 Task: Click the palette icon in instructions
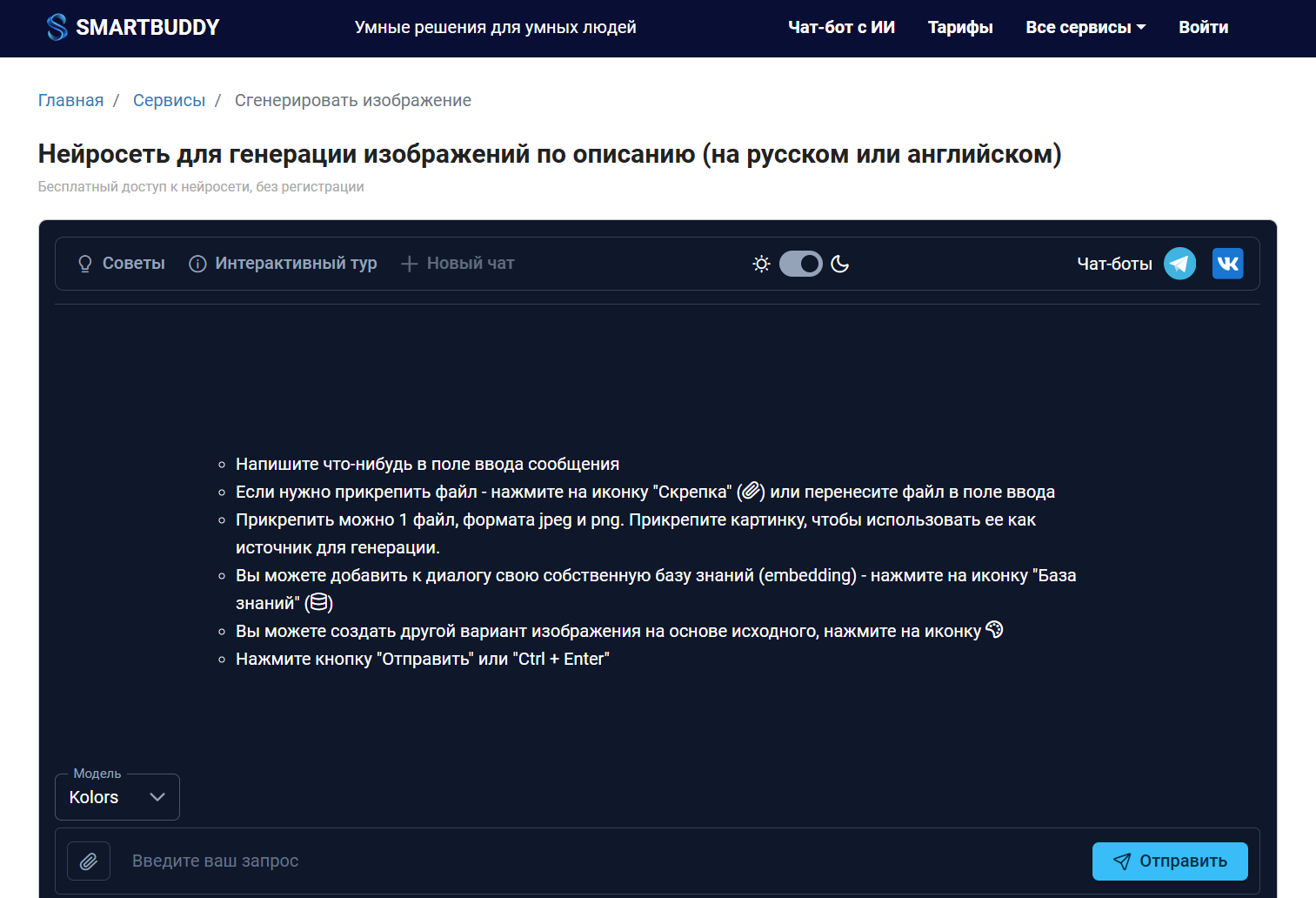coord(994,630)
